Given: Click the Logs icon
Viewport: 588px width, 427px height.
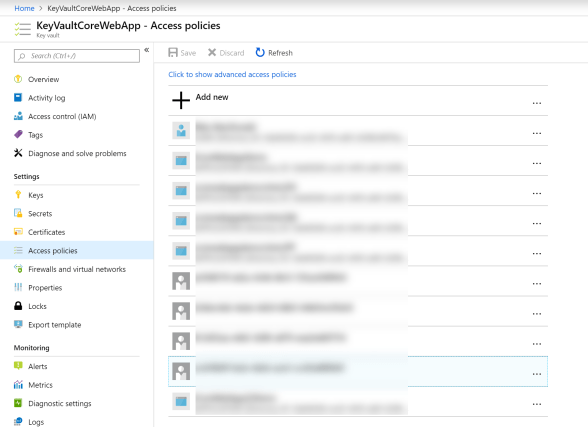Looking at the screenshot, I should [x=18, y=421].
